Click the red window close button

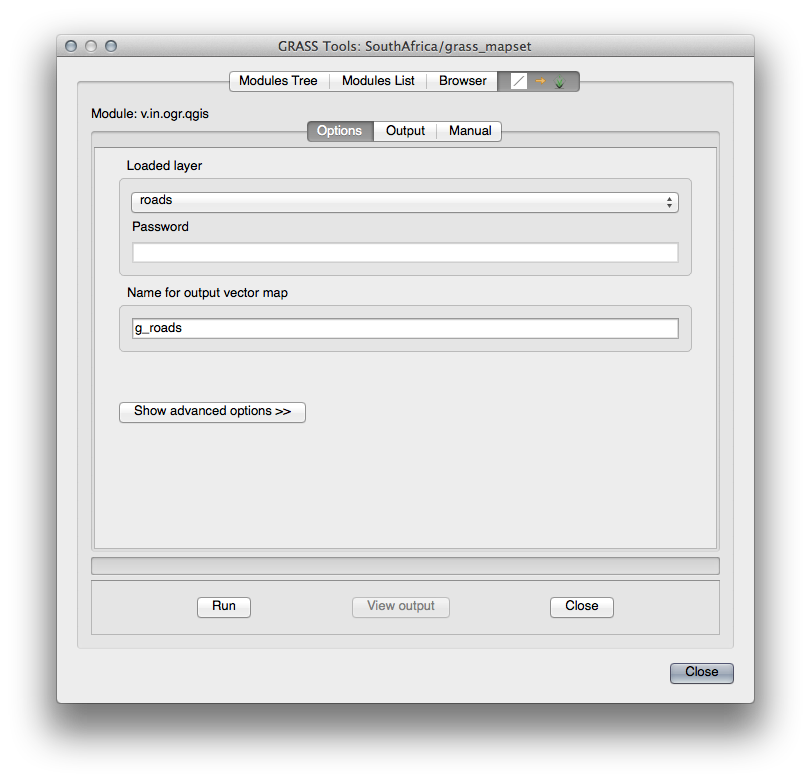tap(71, 46)
